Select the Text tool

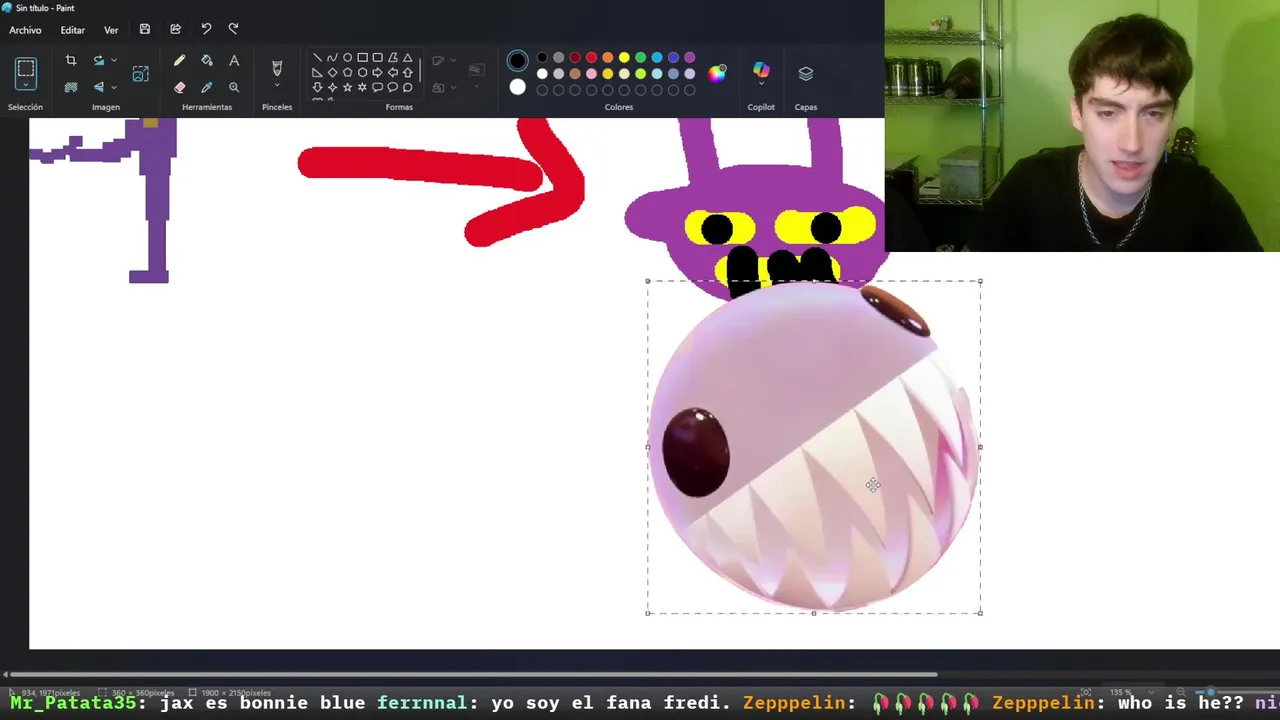(x=234, y=61)
